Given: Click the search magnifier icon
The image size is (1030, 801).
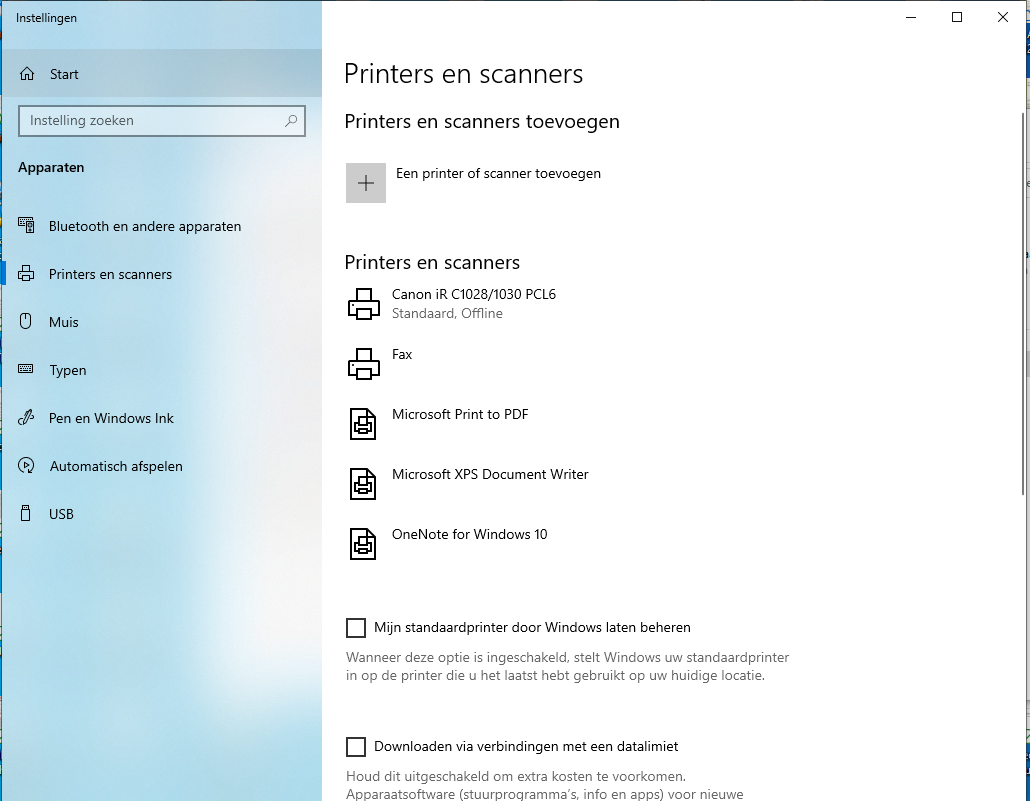Looking at the screenshot, I should coord(291,120).
